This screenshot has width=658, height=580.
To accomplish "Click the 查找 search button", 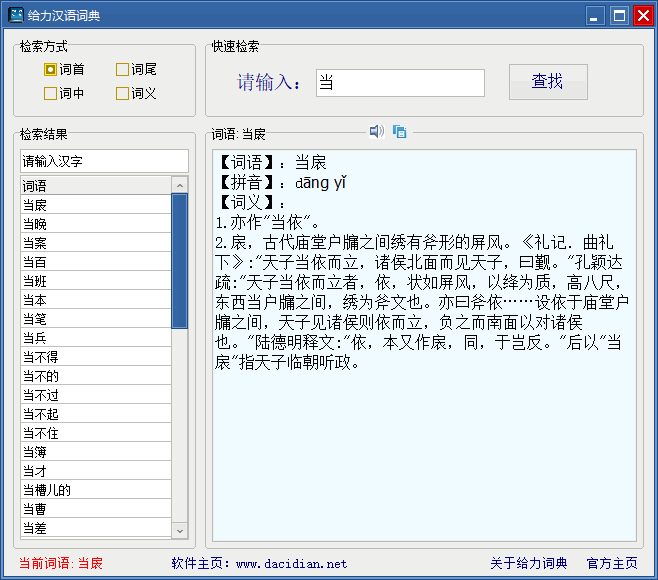I will [548, 82].
